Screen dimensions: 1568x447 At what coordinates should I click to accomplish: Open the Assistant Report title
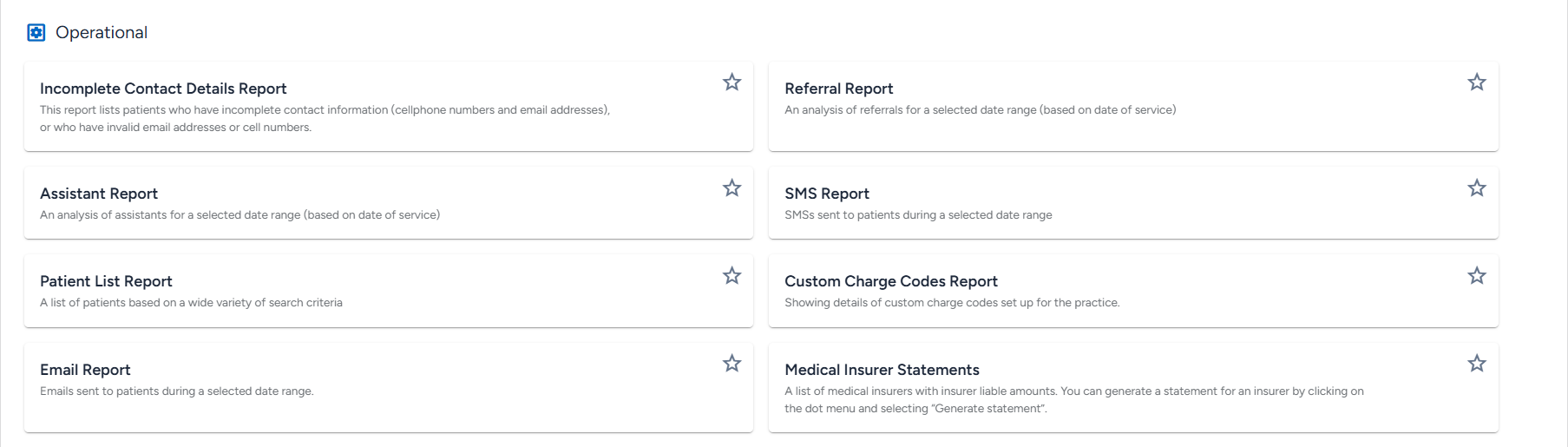pos(99,194)
